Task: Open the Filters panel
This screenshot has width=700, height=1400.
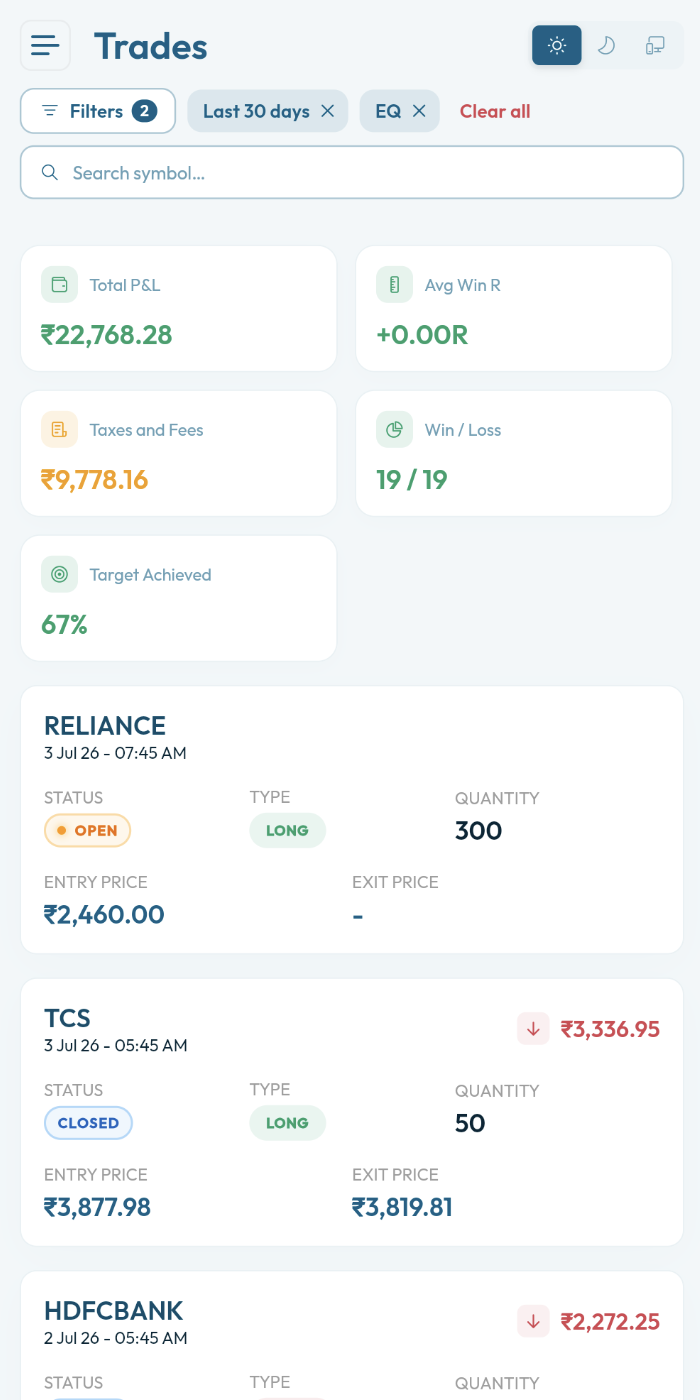Action: pos(98,111)
